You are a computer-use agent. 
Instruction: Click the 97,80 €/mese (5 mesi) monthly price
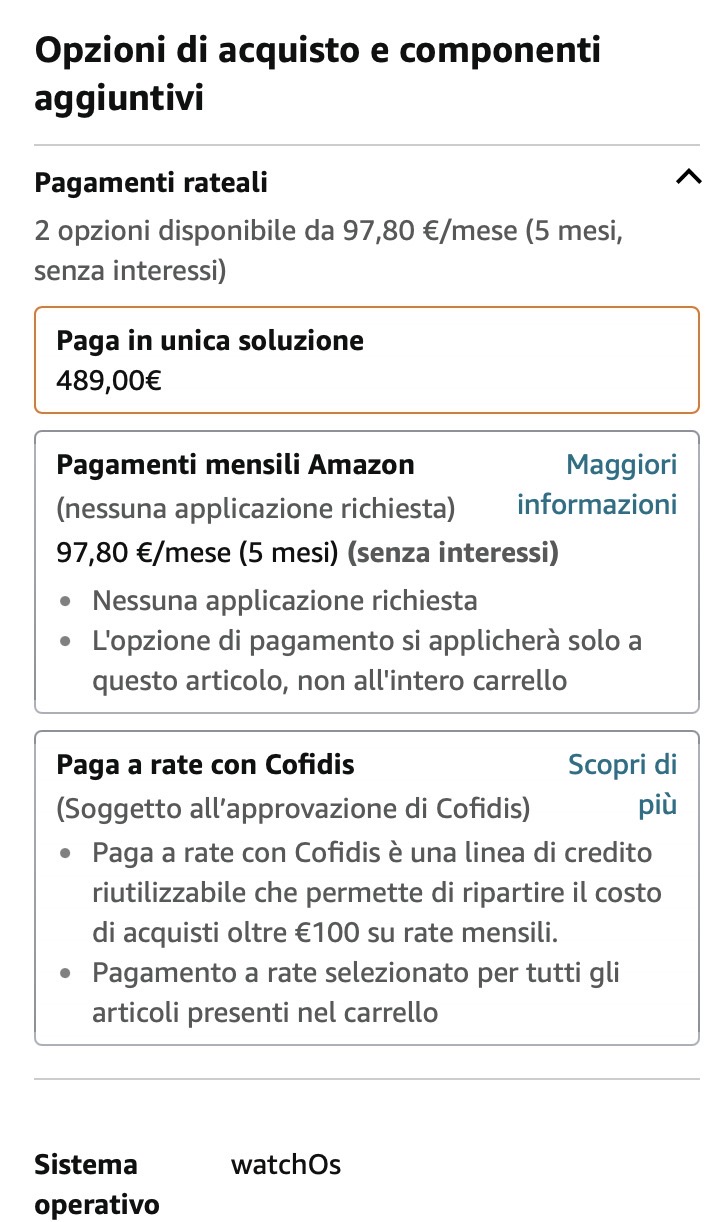[x=197, y=552]
